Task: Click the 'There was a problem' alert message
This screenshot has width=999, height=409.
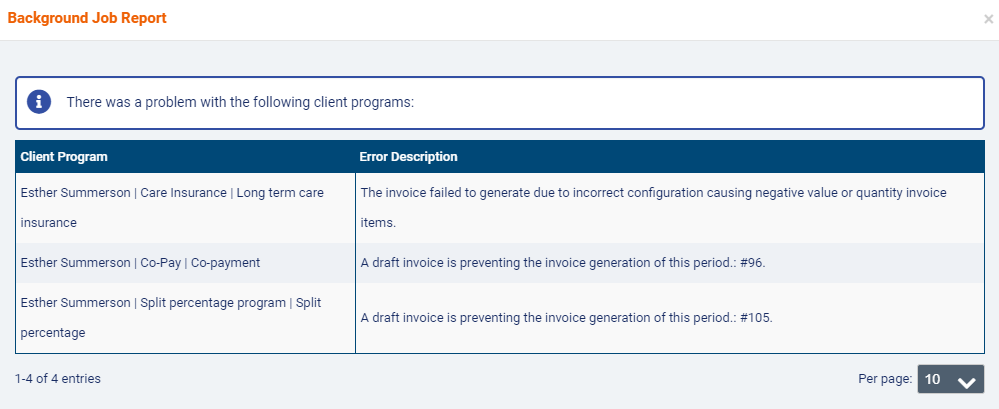Action: (x=240, y=102)
